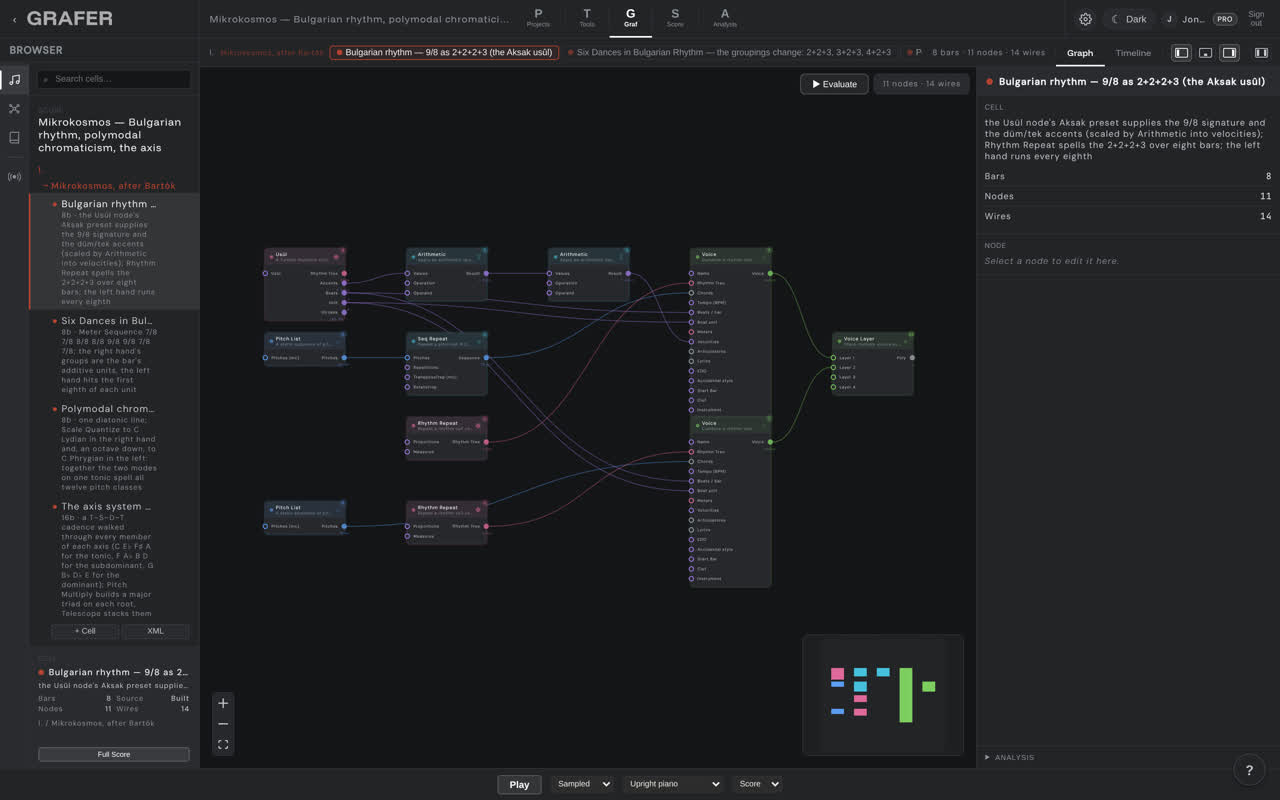
Task: Open the Timeline view tab
Action: (x=1133, y=53)
